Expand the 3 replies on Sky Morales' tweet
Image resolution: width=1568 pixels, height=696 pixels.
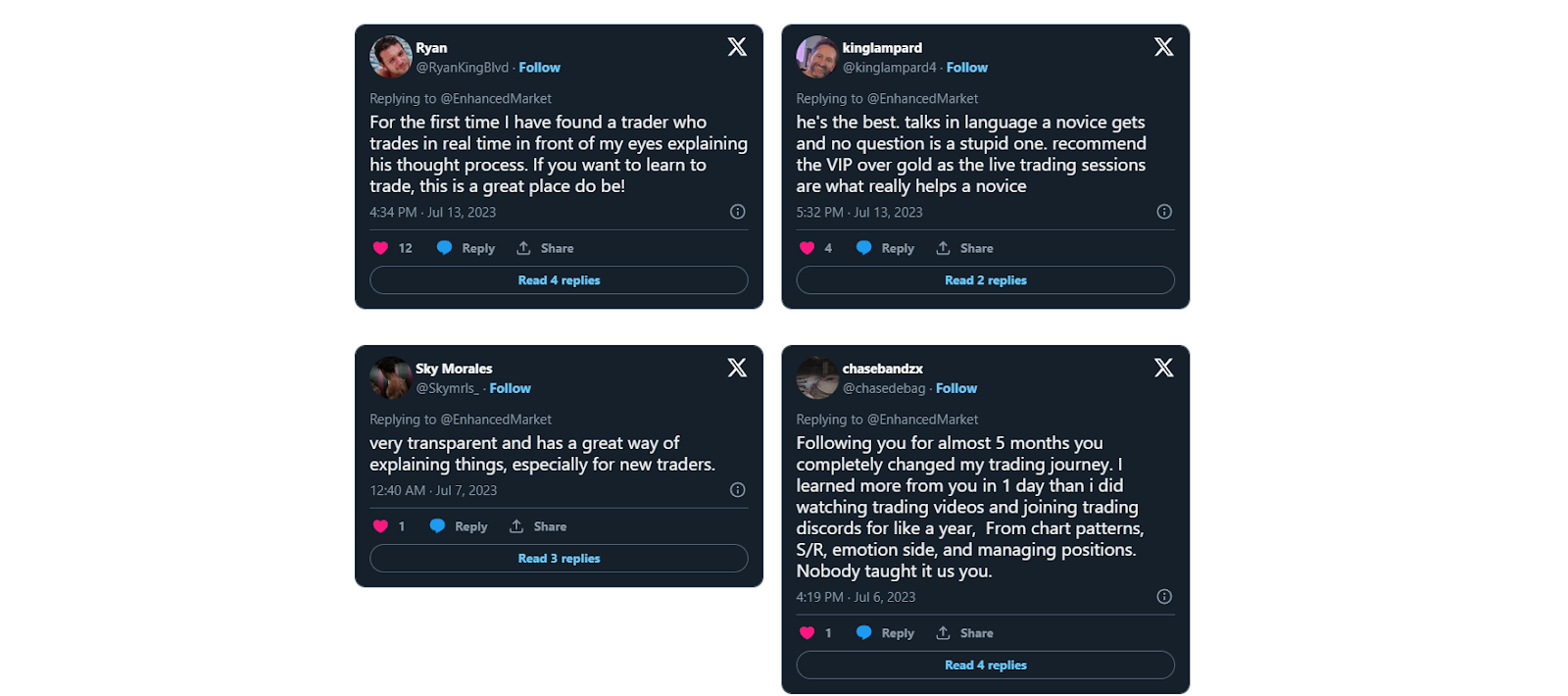[x=559, y=558]
